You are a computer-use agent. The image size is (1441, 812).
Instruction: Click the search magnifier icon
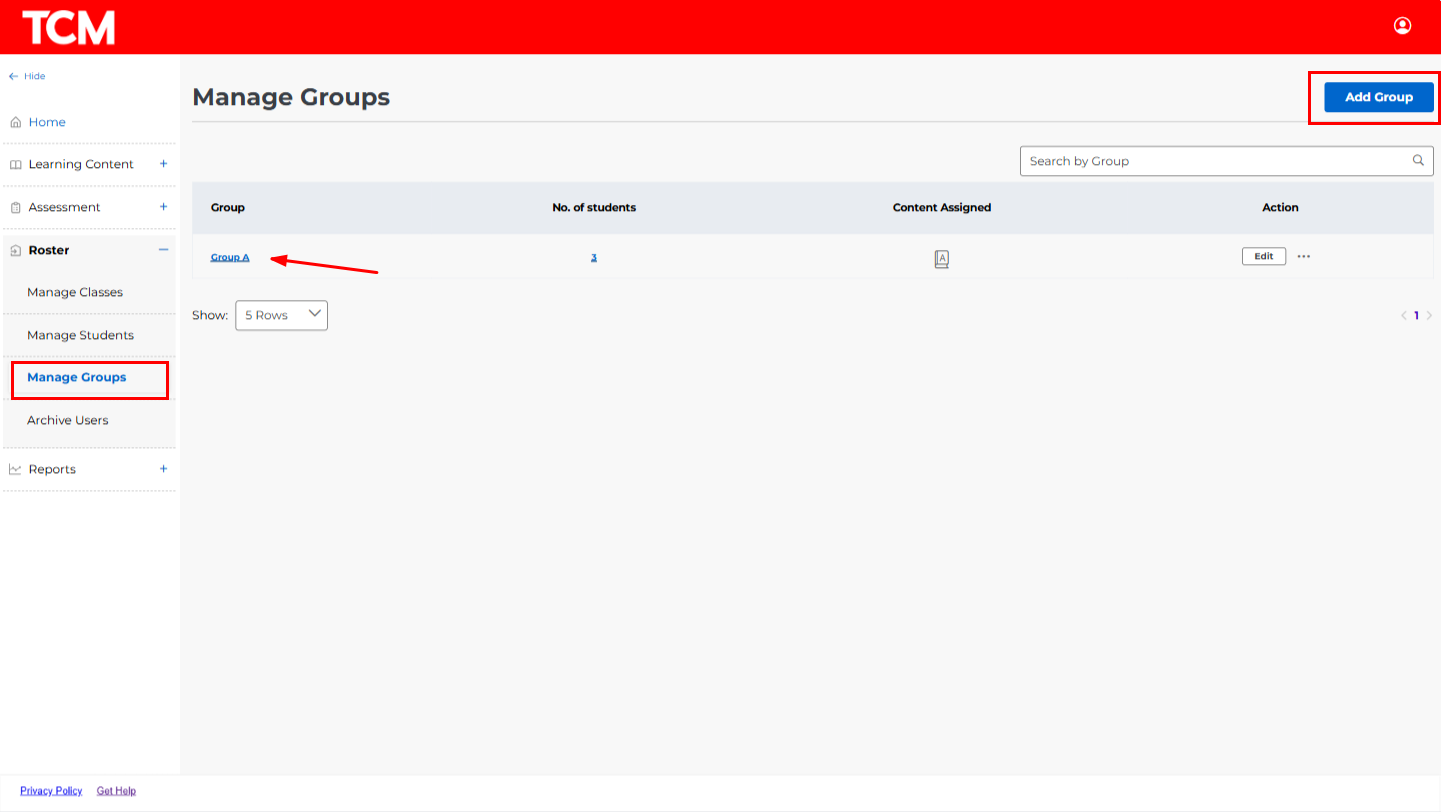point(1418,160)
